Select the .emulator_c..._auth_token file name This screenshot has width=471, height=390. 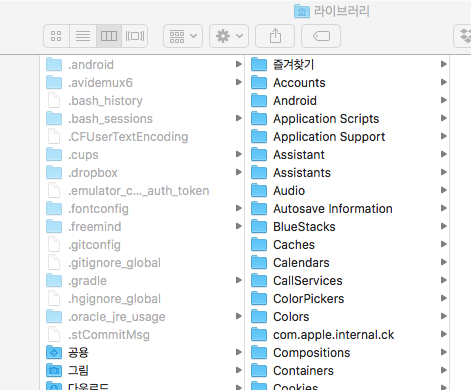pyautogui.click(x=139, y=191)
